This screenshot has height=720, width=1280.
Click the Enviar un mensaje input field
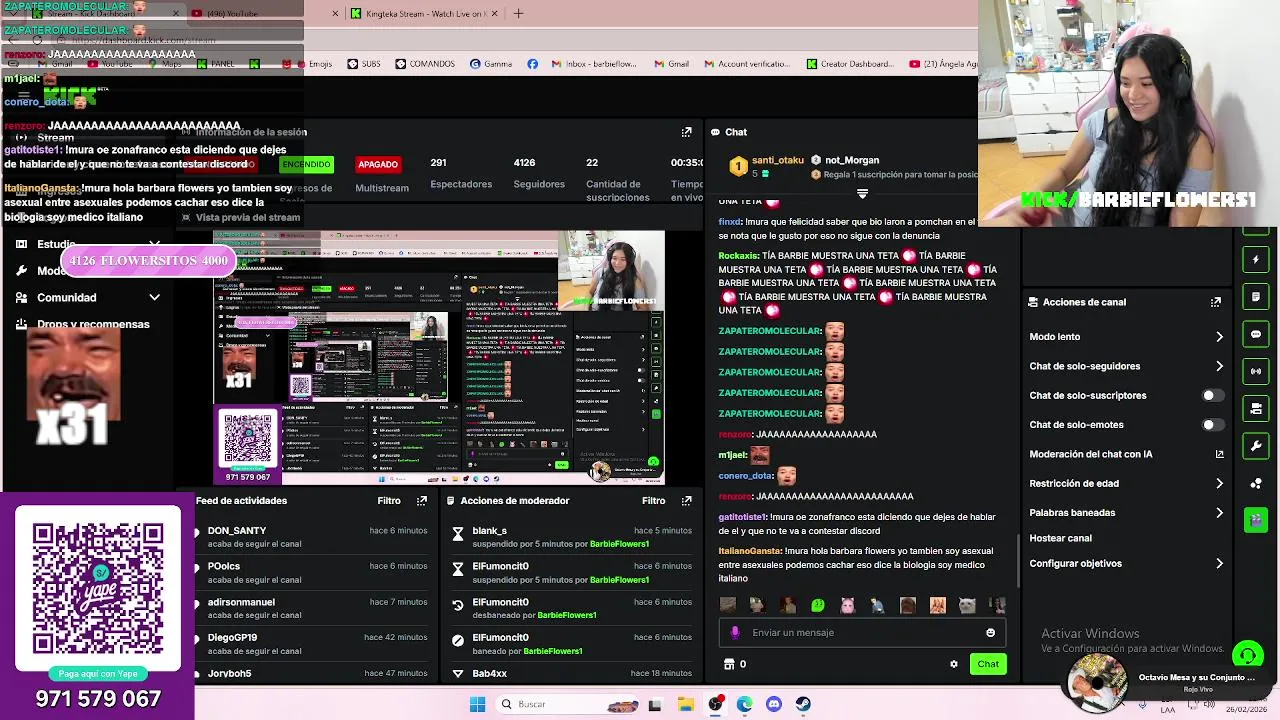click(x=862, y=633)
